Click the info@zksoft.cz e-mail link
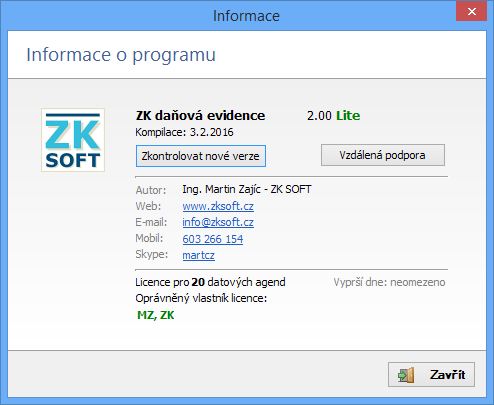Screen dimensions: 494x405 point(218,222)
